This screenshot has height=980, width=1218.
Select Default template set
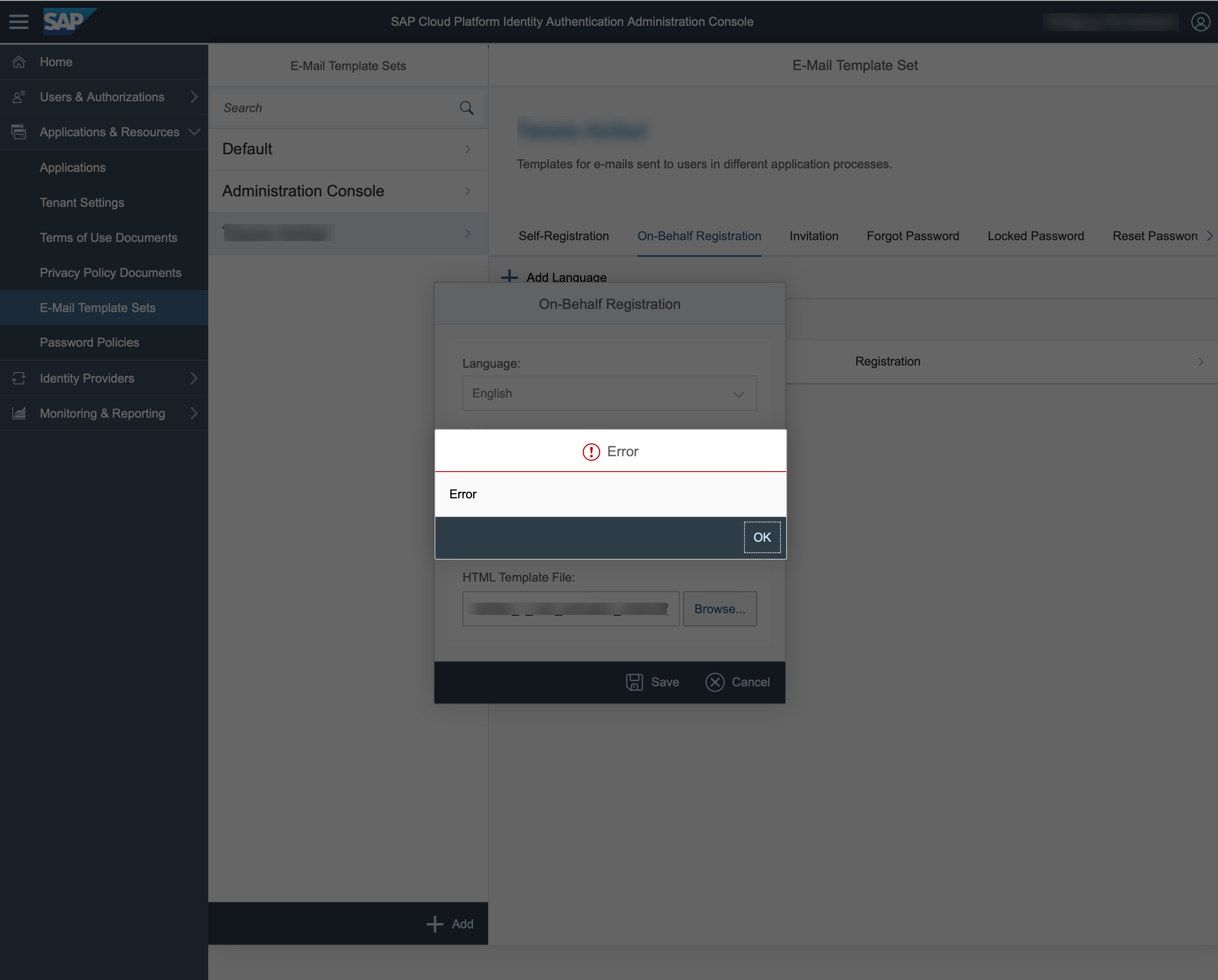click(x=348, y=149)
